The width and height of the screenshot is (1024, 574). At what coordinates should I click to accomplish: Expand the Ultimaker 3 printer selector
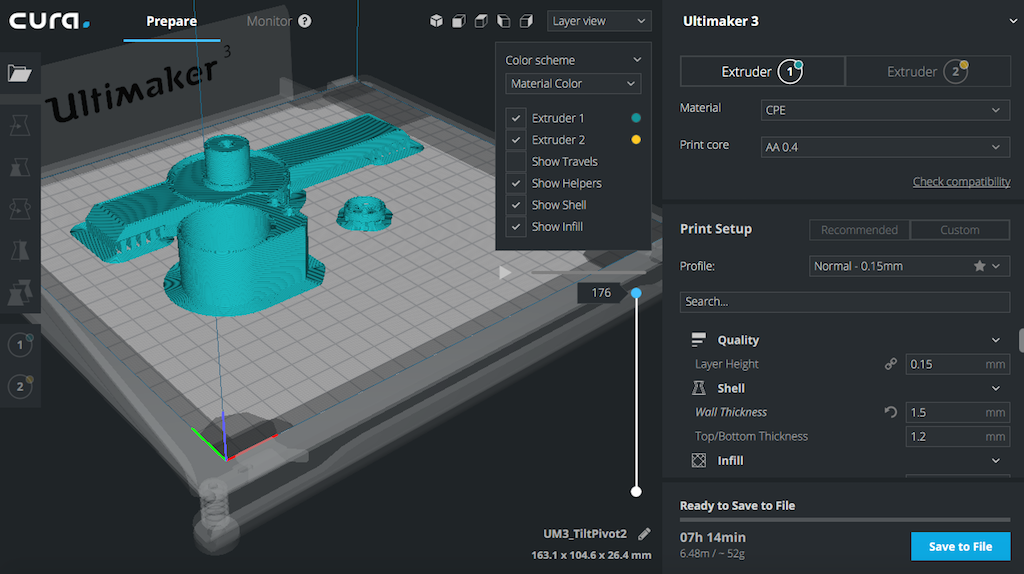1013,21
